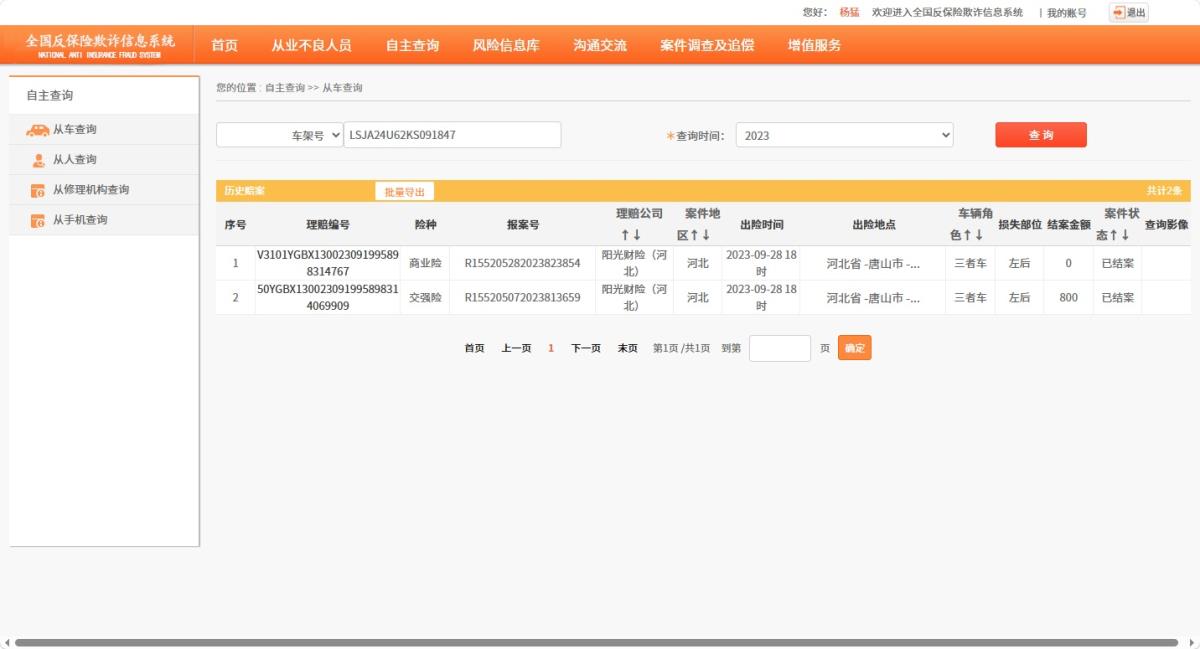Click report number R155205072023813659
The height and width of the screenshot is (649, 1200).
click(522, 297)
